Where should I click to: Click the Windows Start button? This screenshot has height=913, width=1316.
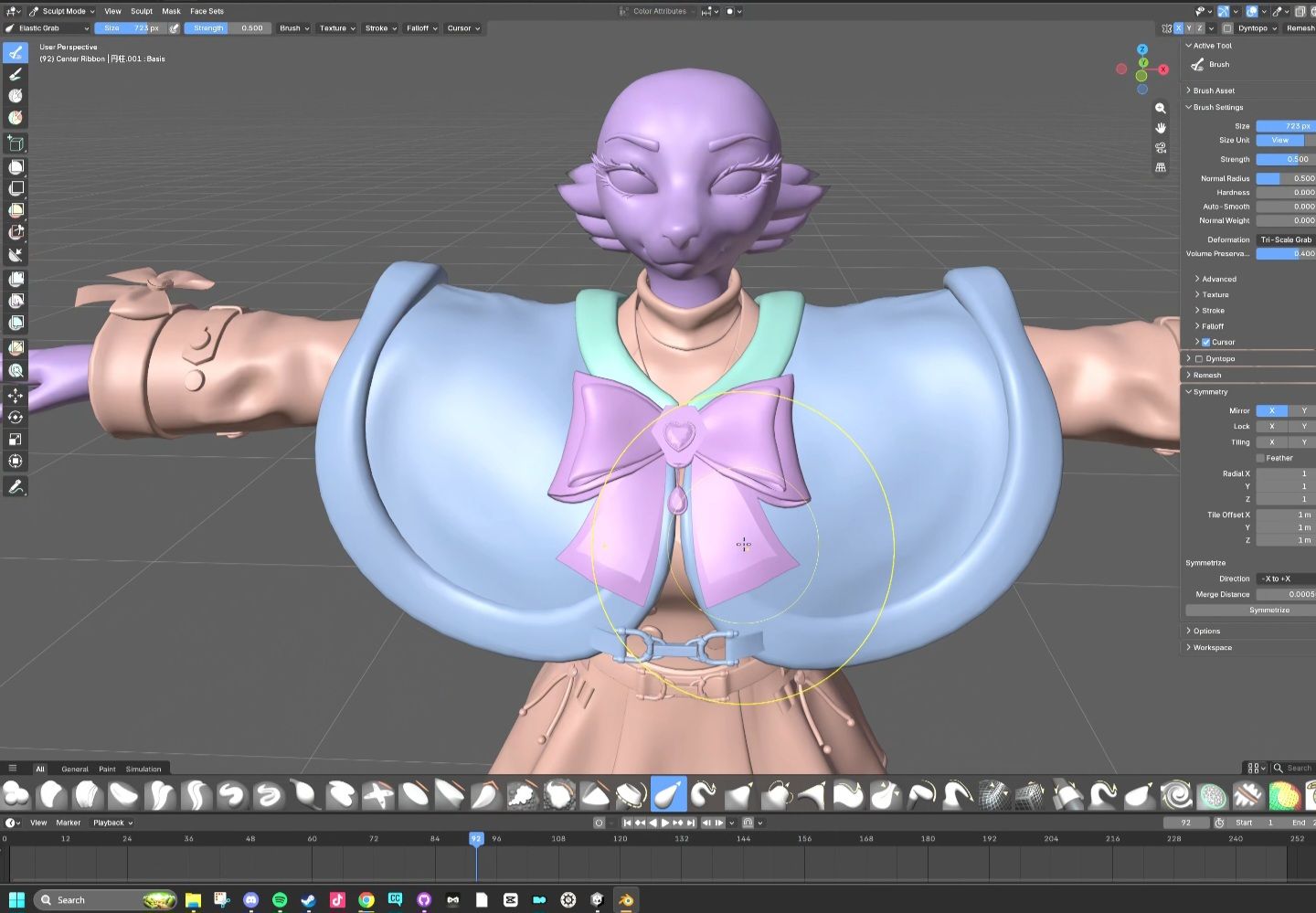16,900
